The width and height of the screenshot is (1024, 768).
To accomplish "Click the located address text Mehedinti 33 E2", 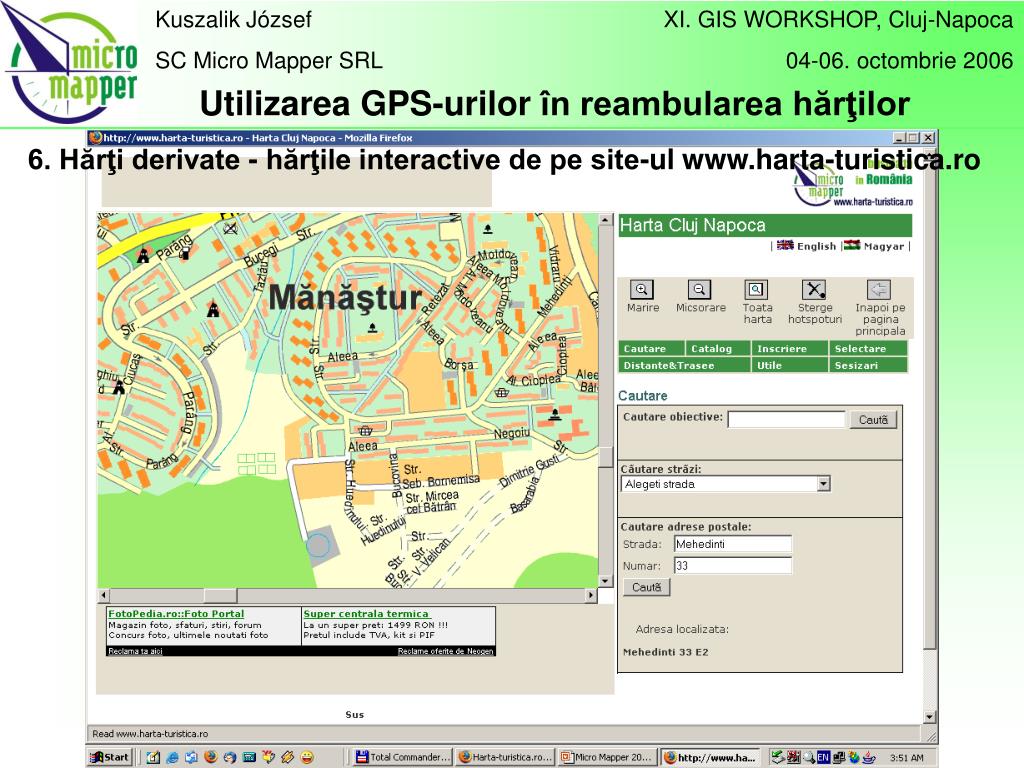I will 665,652.
